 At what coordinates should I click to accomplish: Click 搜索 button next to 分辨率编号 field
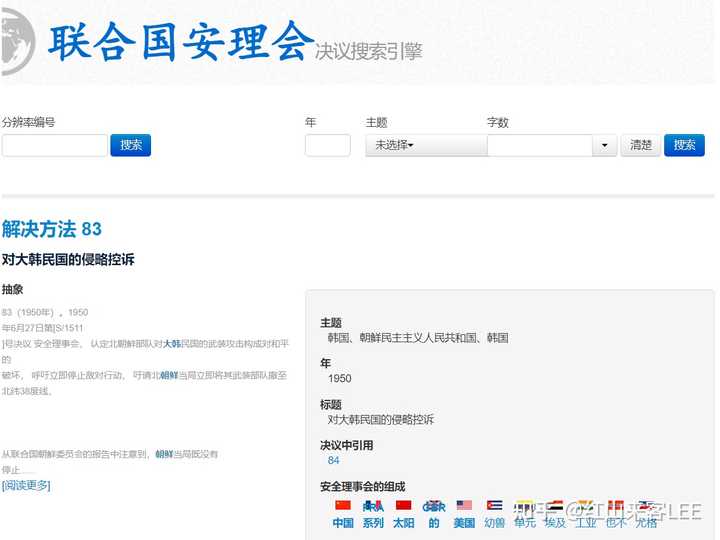[130, 145]
